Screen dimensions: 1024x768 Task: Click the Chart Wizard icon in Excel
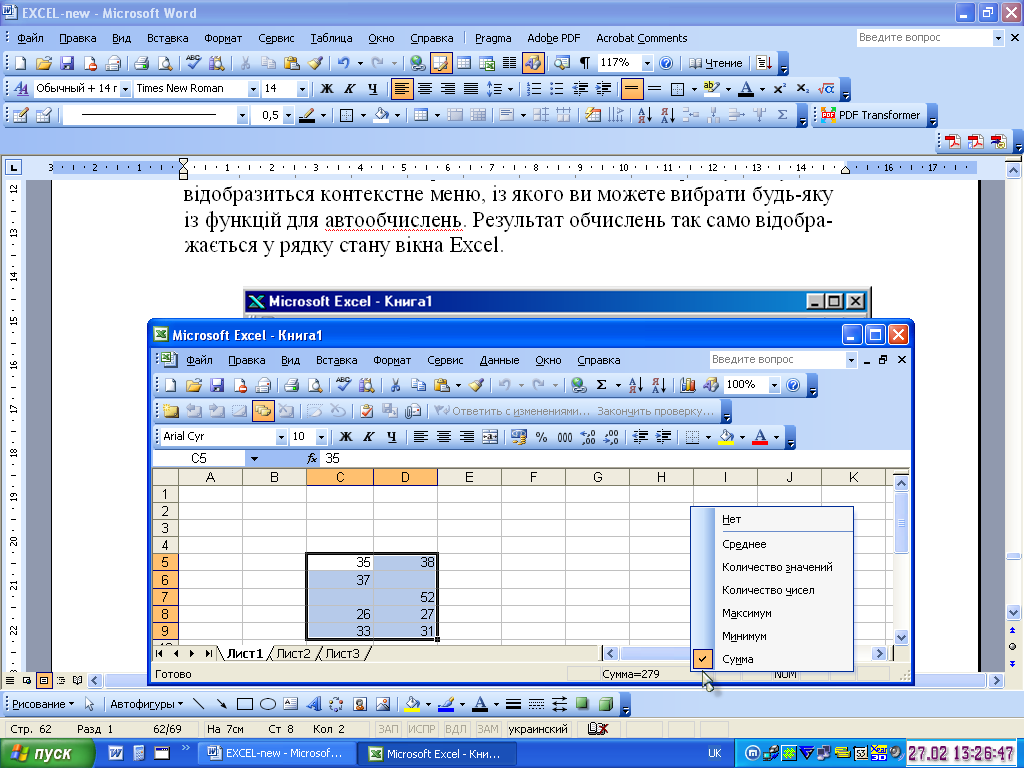687,385
